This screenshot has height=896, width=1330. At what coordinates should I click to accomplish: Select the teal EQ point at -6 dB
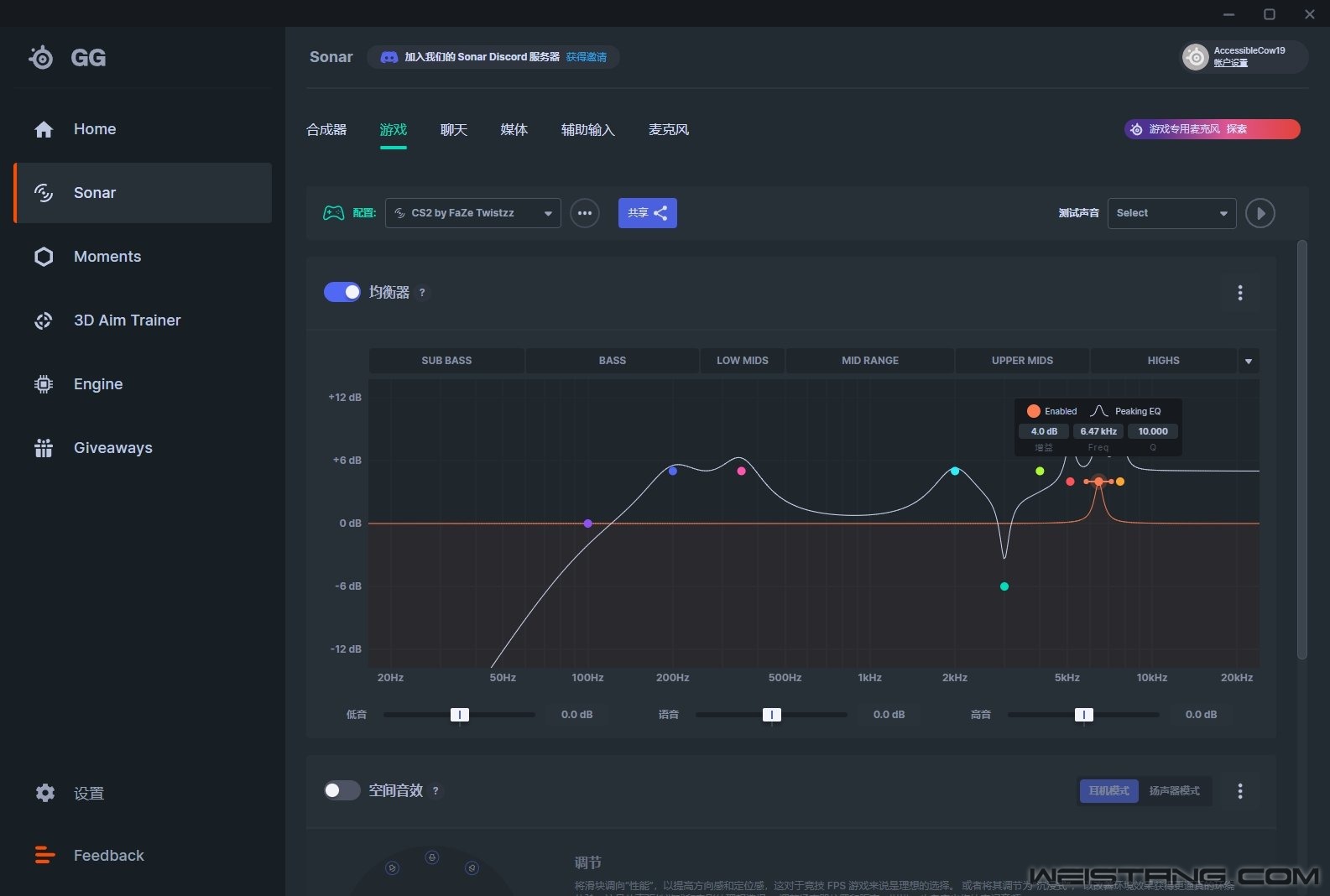1004,586
